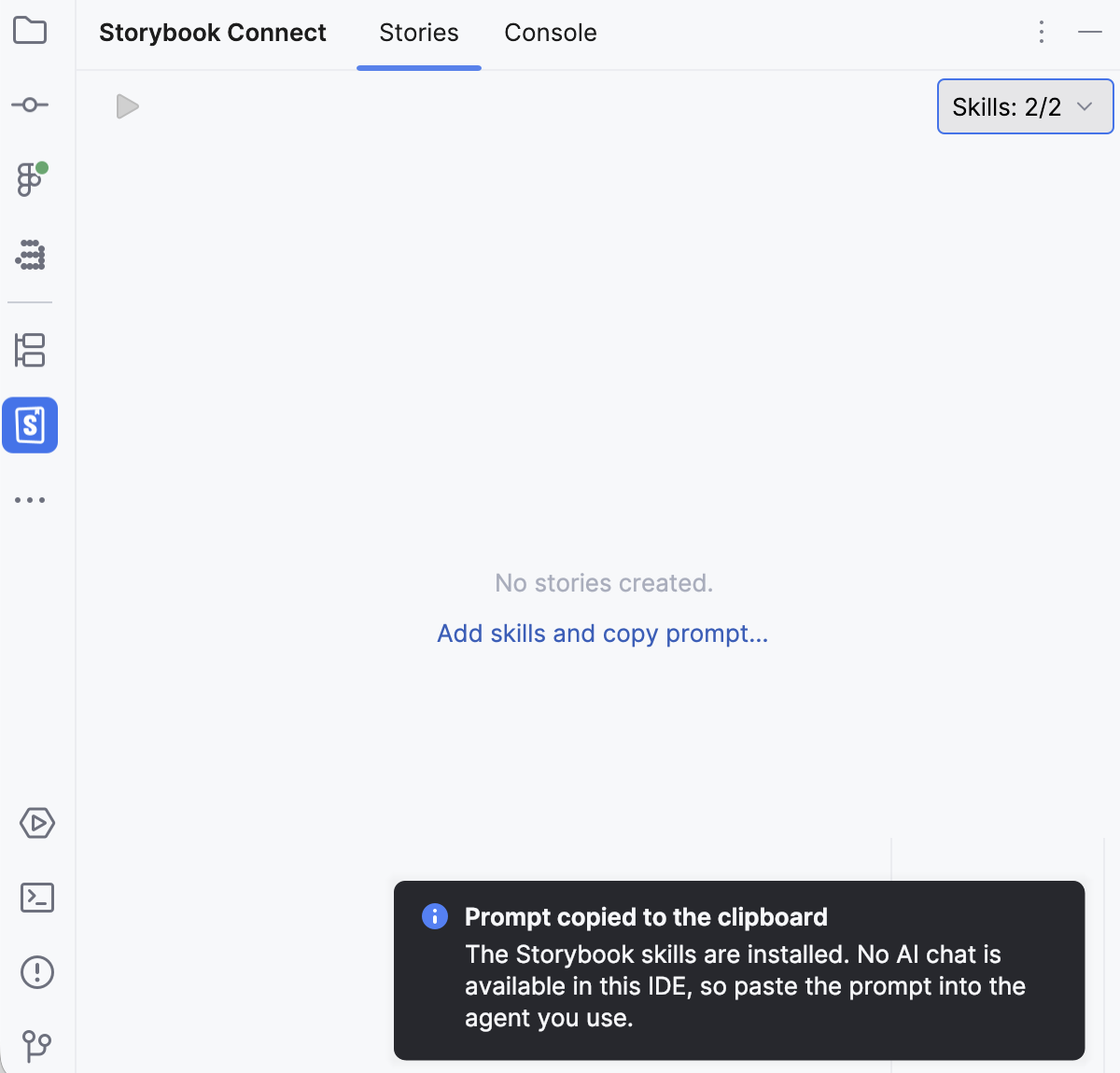Open the Structure tool window

(30, 350)
